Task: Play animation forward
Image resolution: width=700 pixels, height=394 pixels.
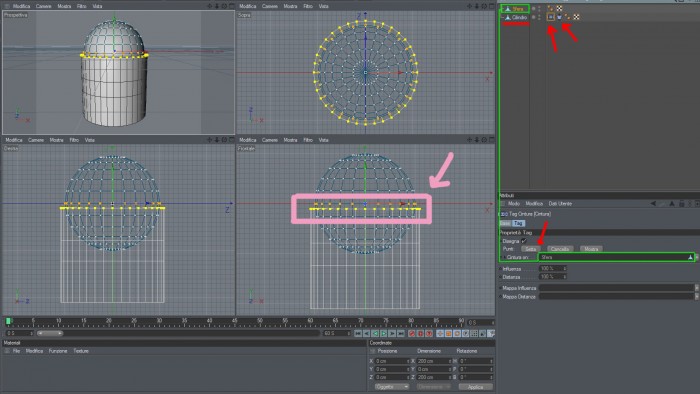Action: coord(383,333)
